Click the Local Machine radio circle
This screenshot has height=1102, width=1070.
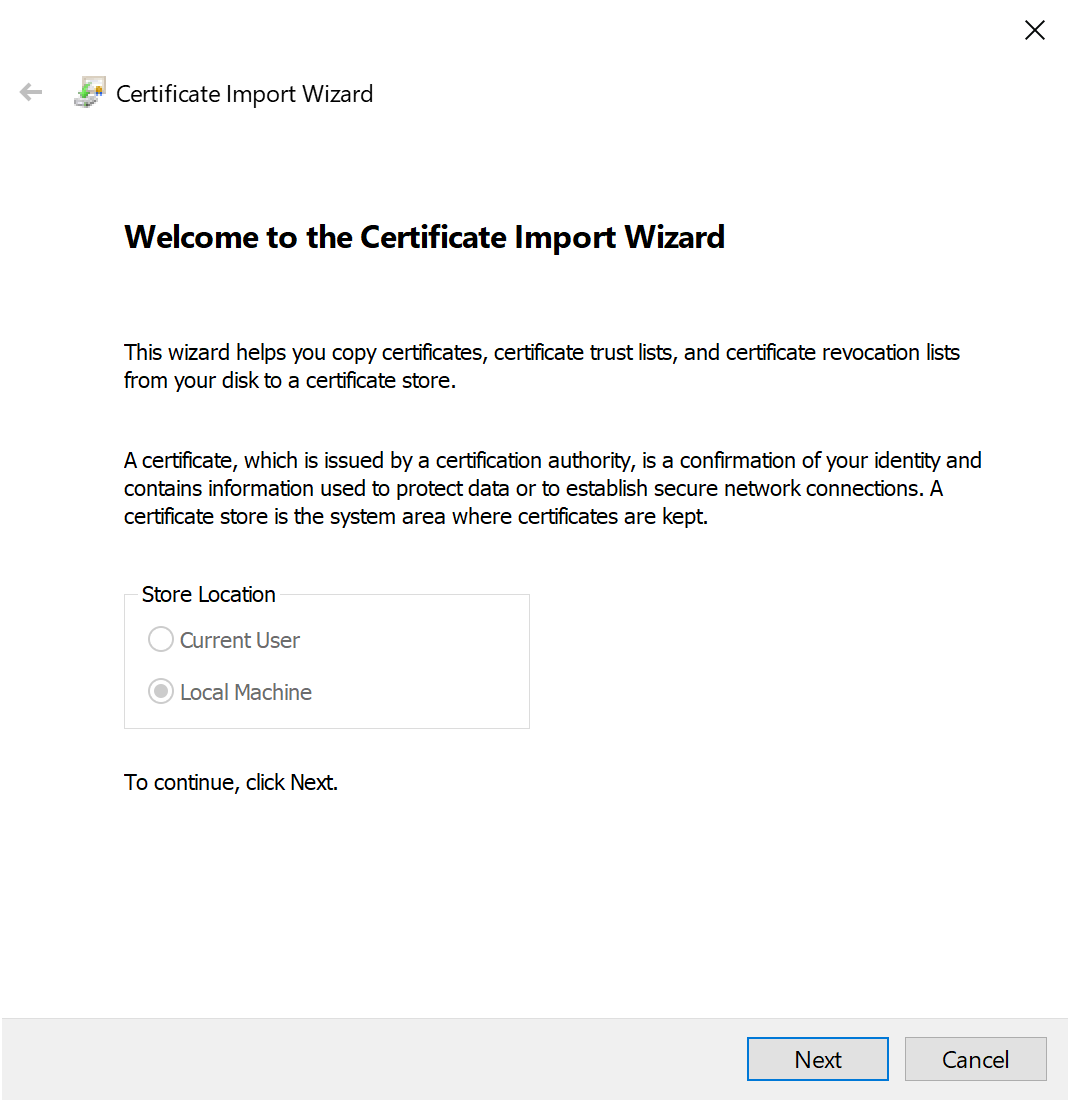(x=160, y=691)
